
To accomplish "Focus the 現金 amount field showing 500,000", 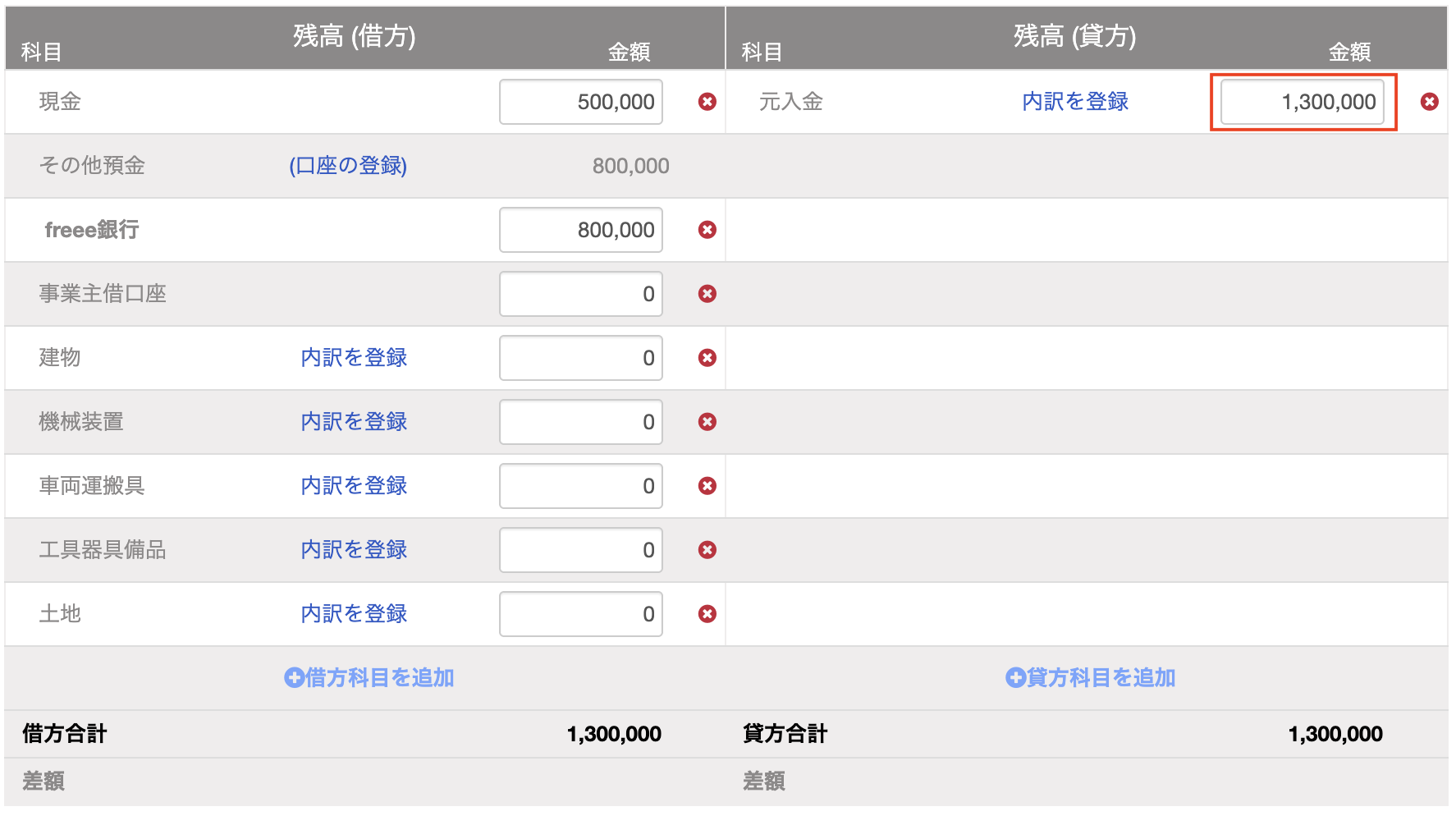I will click(x=581, y=102).
